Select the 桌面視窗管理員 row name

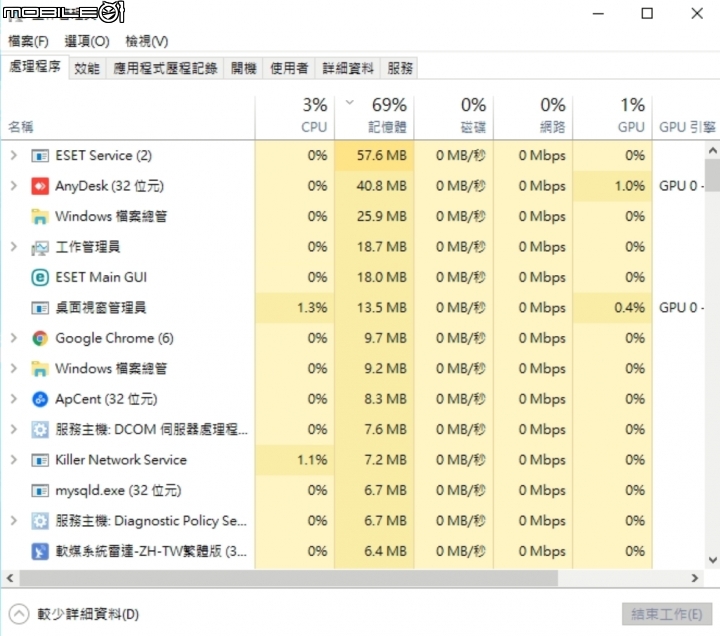point(101,308)
